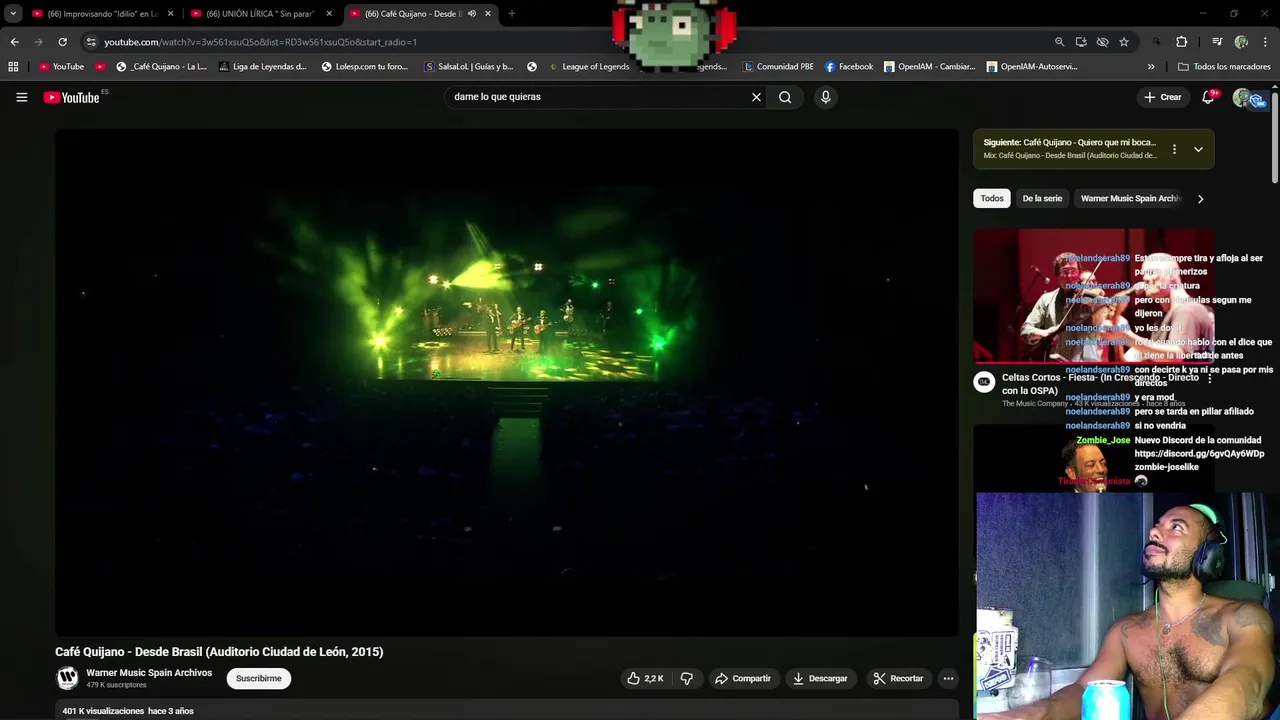Expand the Siguiente mix playlist panel
1280x720 pixels.
click(x=1198, y=149)
